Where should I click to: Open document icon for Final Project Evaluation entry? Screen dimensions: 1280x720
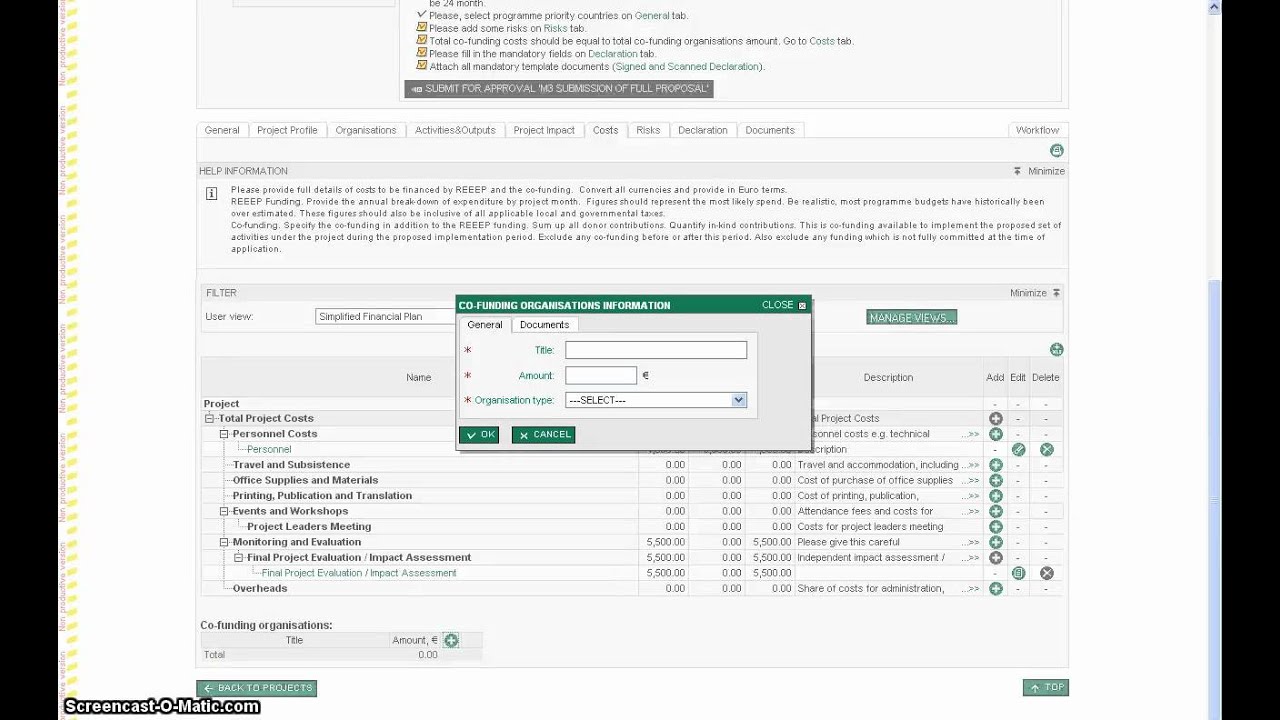click(x=1018, y=574)
